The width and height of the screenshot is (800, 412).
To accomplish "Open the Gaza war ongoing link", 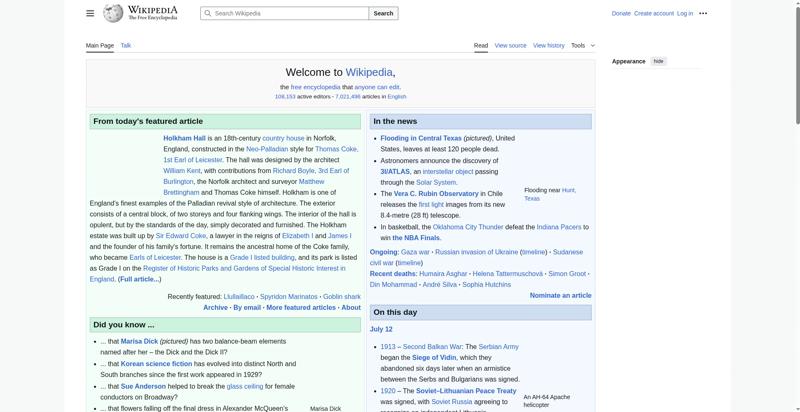I will 415,252.
